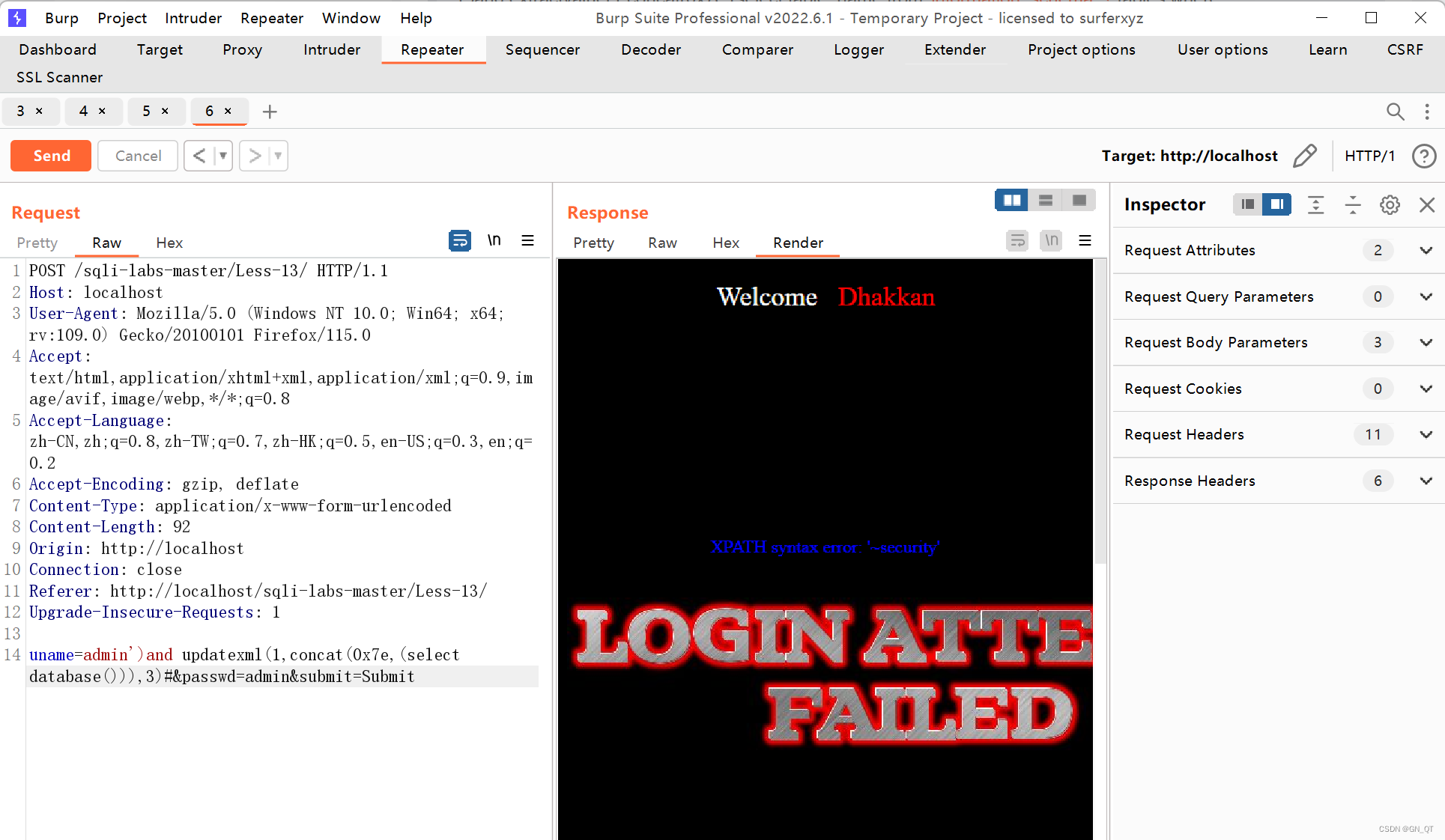Click the Cancel button
The image size is (1445, 840).
tap(138, 156)
